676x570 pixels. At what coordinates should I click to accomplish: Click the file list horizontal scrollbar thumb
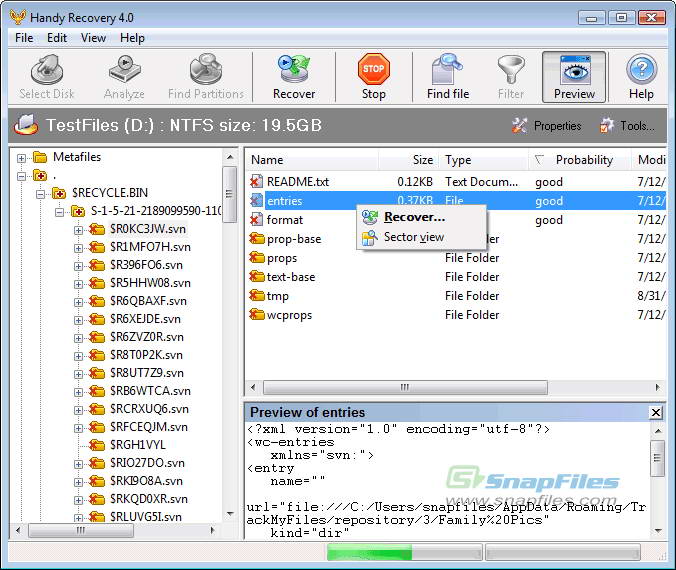(405, 387)
